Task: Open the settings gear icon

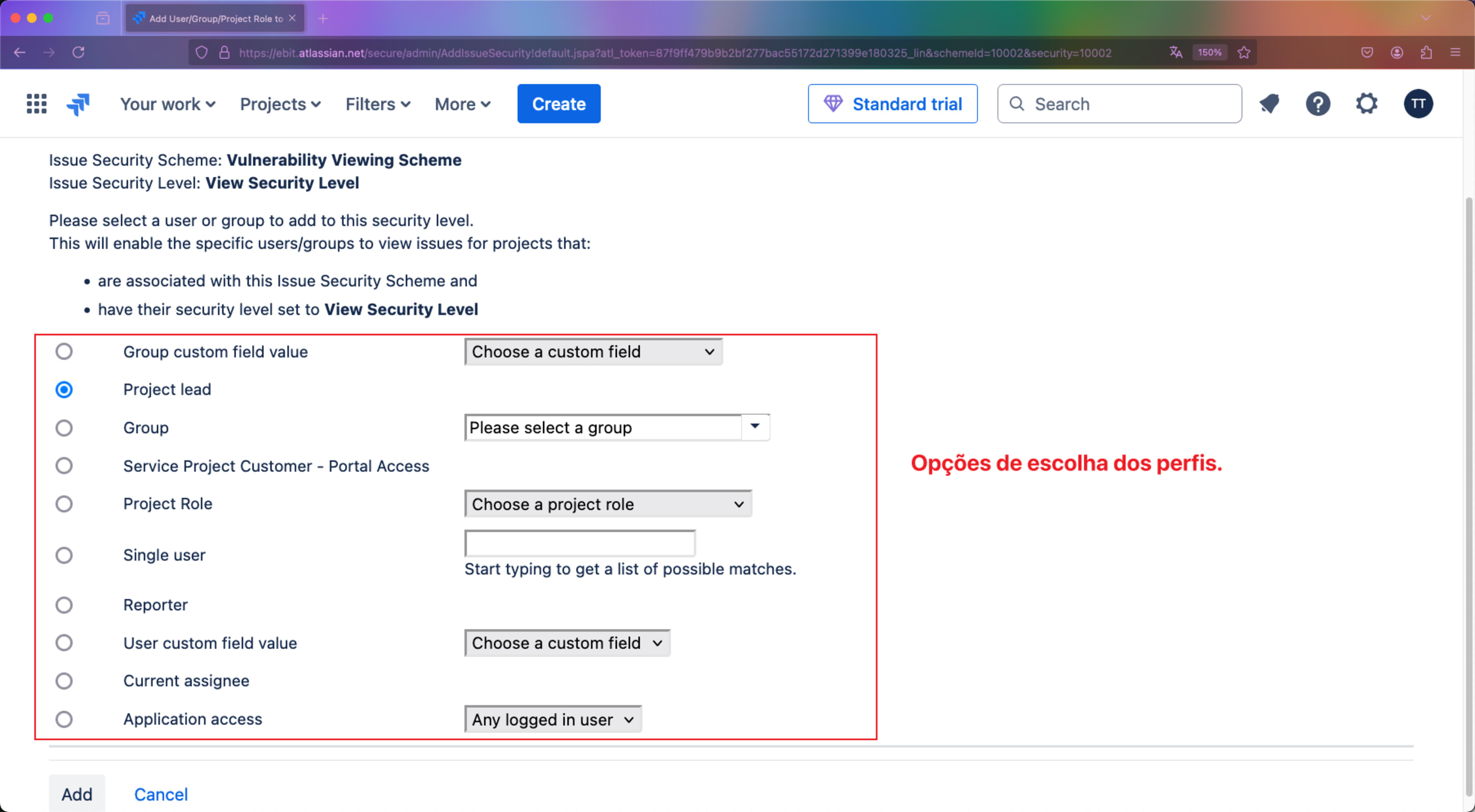Action: 1366,104
